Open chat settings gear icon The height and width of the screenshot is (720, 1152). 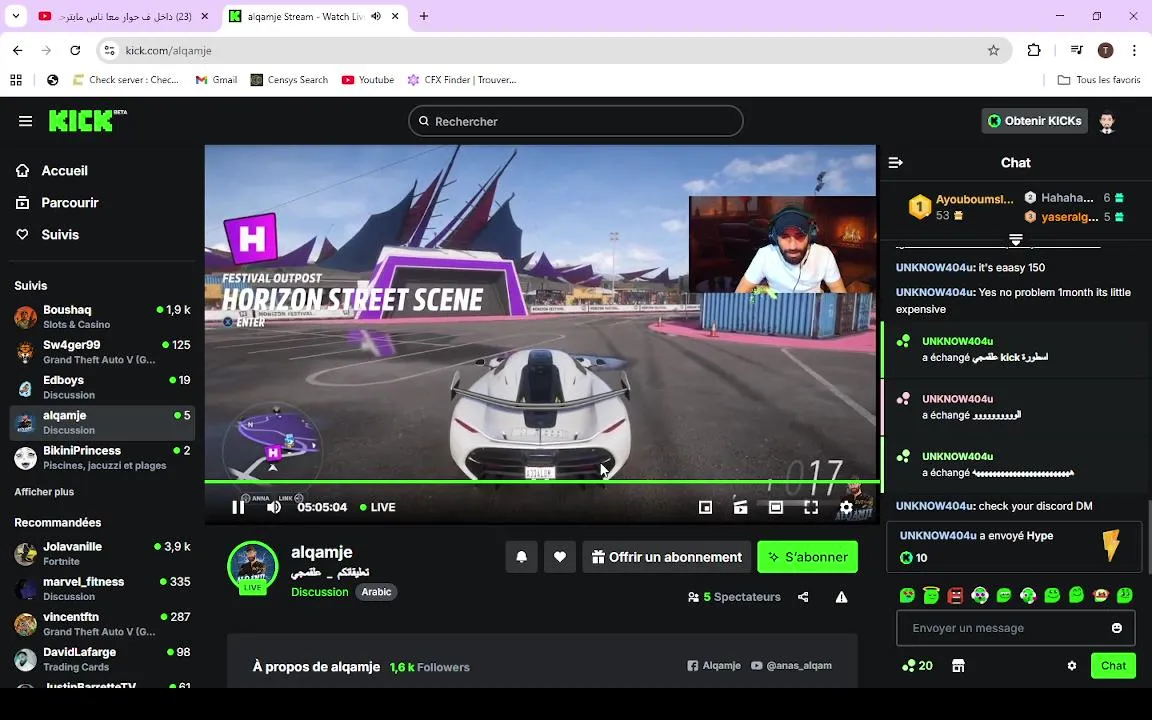pyautogui.click(x=1072, y=666)
